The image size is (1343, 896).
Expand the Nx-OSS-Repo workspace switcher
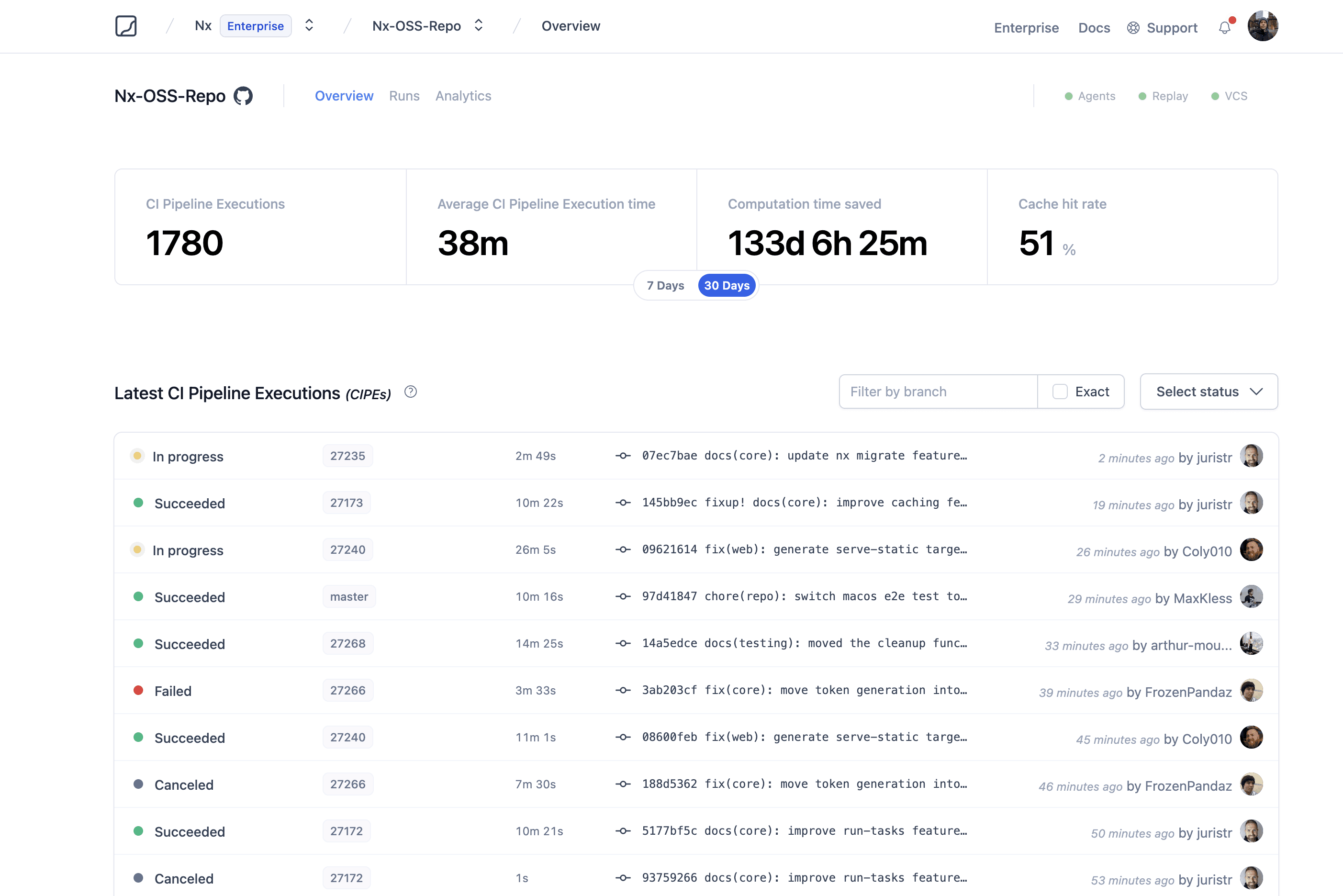point(479,26)
